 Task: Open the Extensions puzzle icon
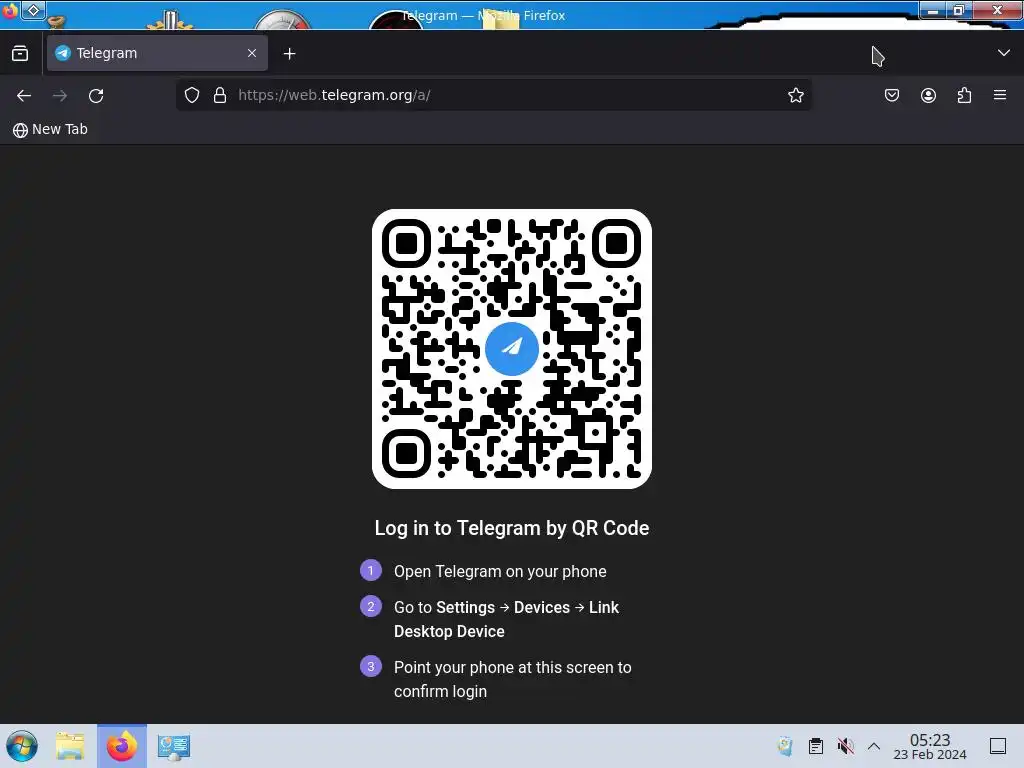pyautogui.click(x=964, y=95)
